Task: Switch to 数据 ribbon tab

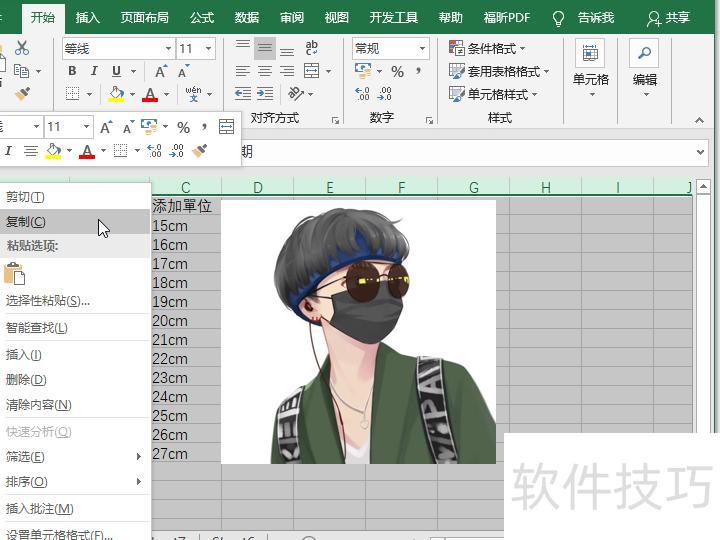Action: [247, 17]
